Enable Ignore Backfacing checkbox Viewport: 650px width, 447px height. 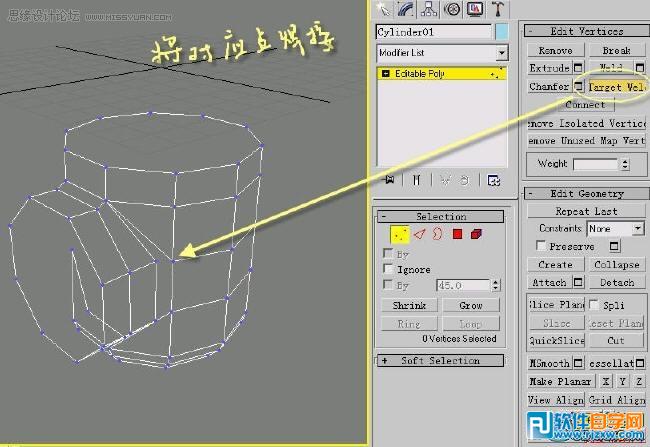coord(388,269)
